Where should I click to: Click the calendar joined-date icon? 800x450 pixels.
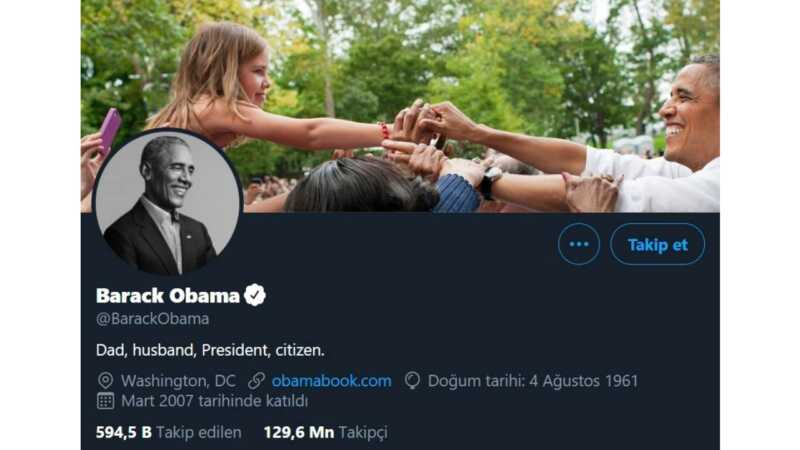105,401
